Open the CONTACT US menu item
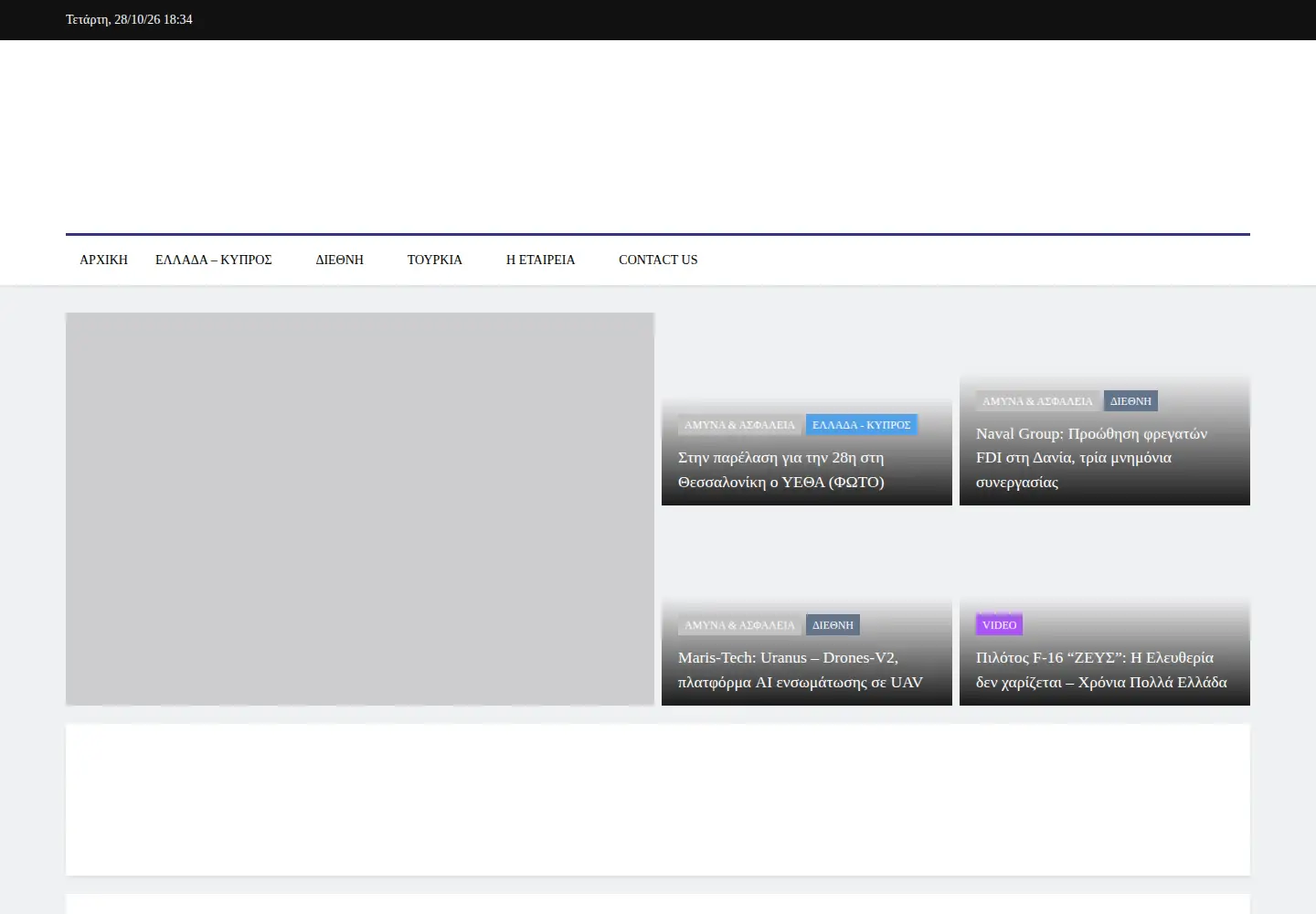The image size is (1316, 914). coord(658,260)
